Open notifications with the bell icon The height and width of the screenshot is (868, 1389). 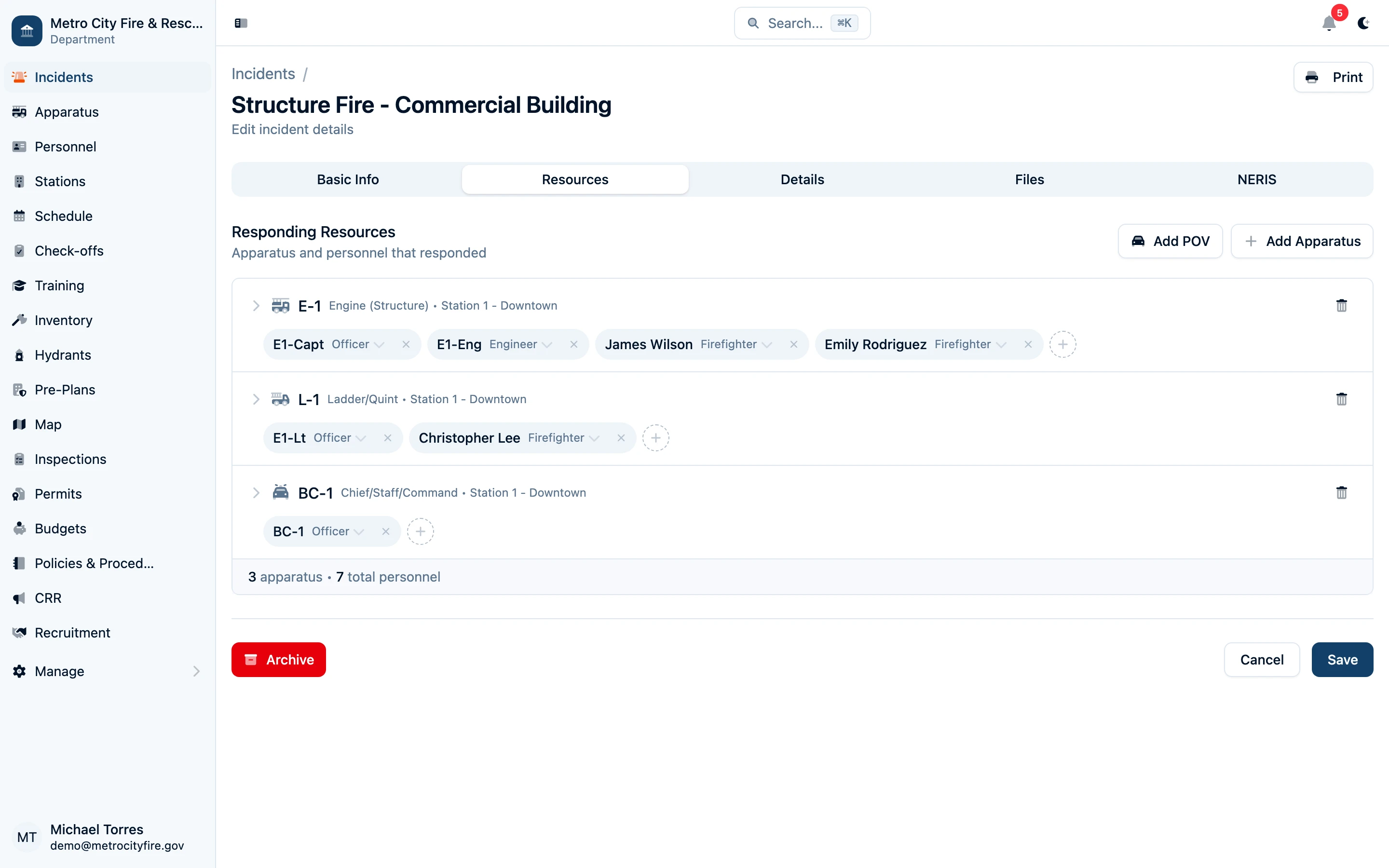(1329, 24)
